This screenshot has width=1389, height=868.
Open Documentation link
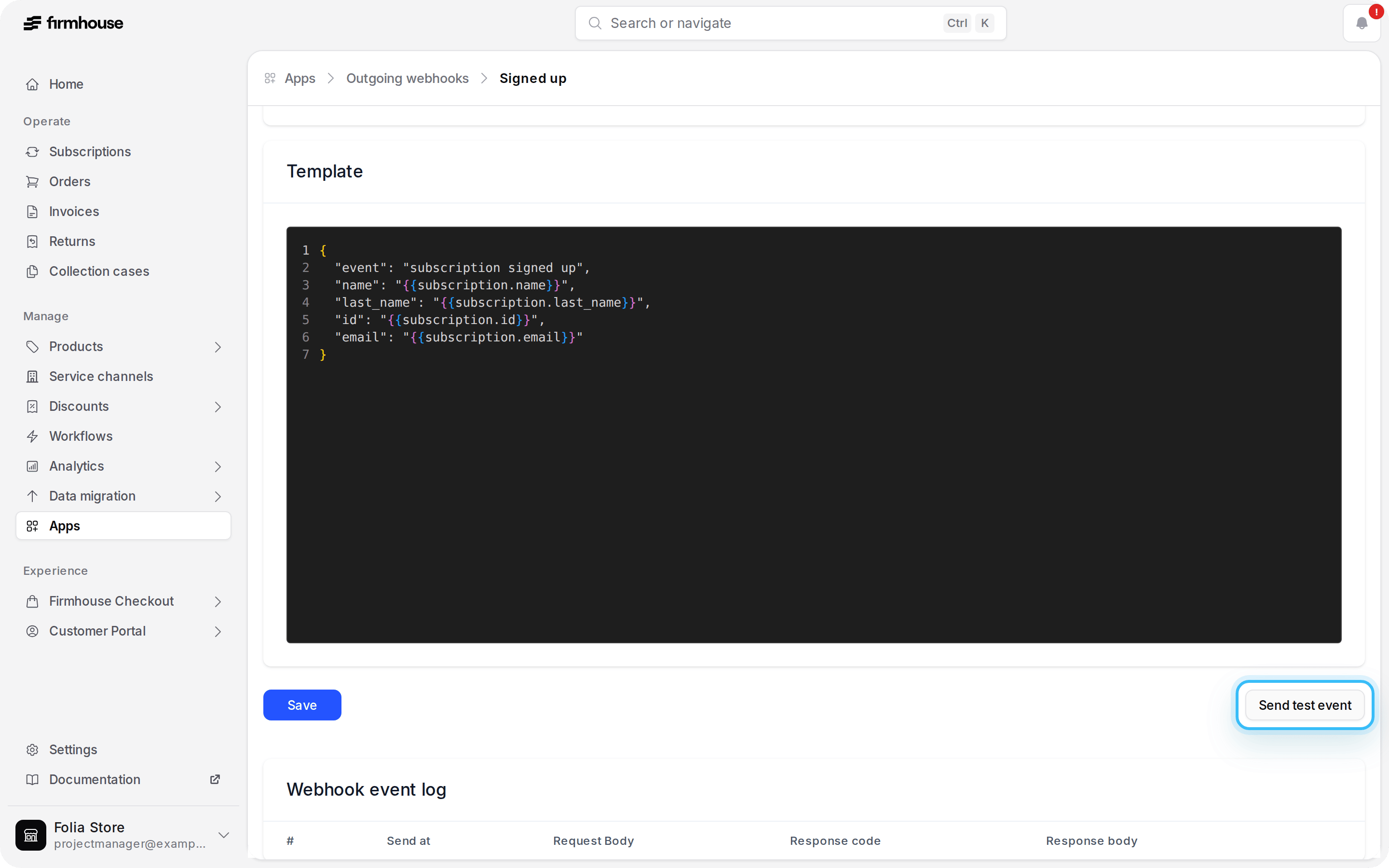pos(123,780)
